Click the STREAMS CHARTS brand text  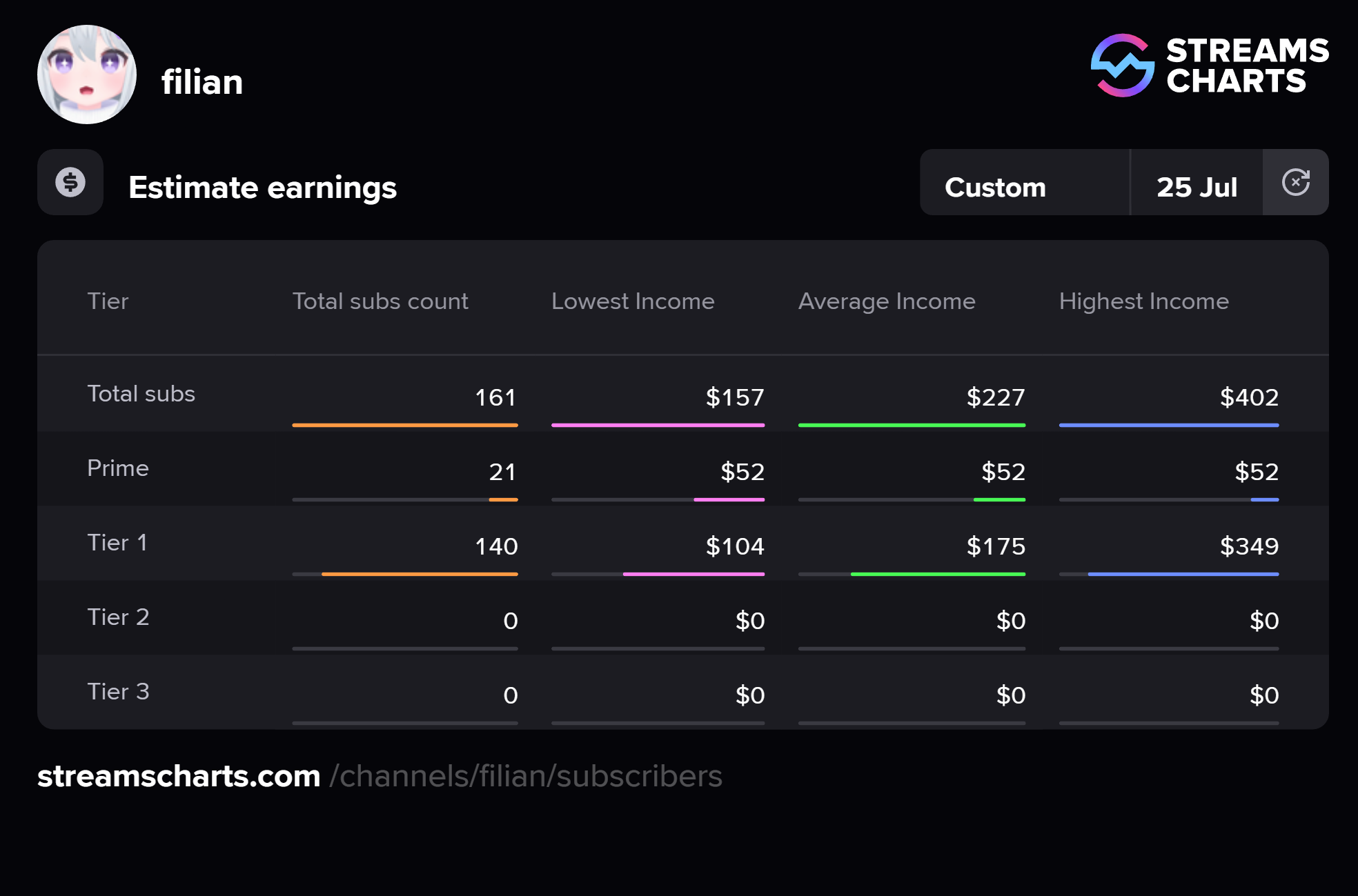click(1247, 66)
